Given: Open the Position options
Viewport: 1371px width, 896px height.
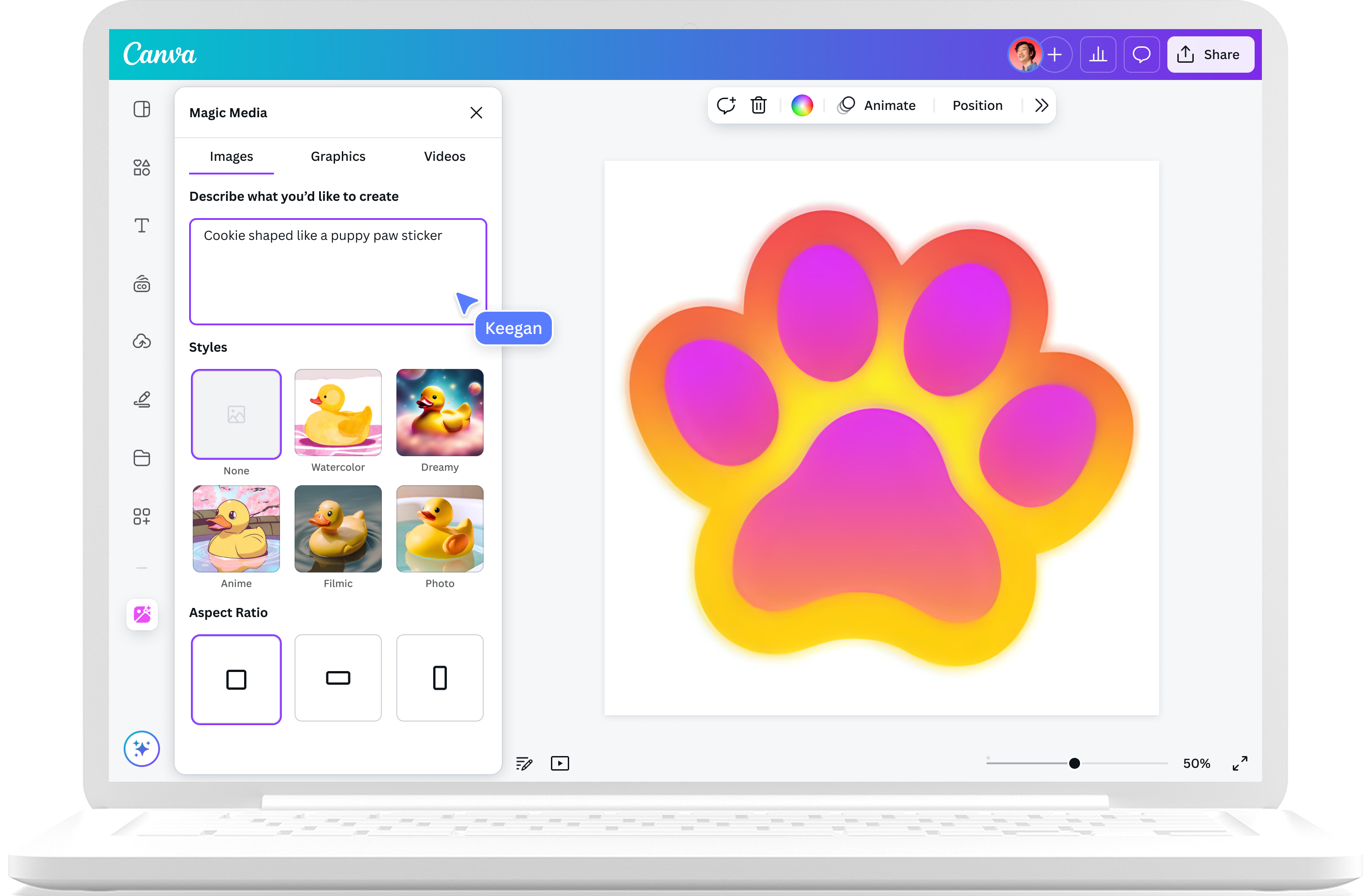Looking at the screenshot, I should [977, 105].
